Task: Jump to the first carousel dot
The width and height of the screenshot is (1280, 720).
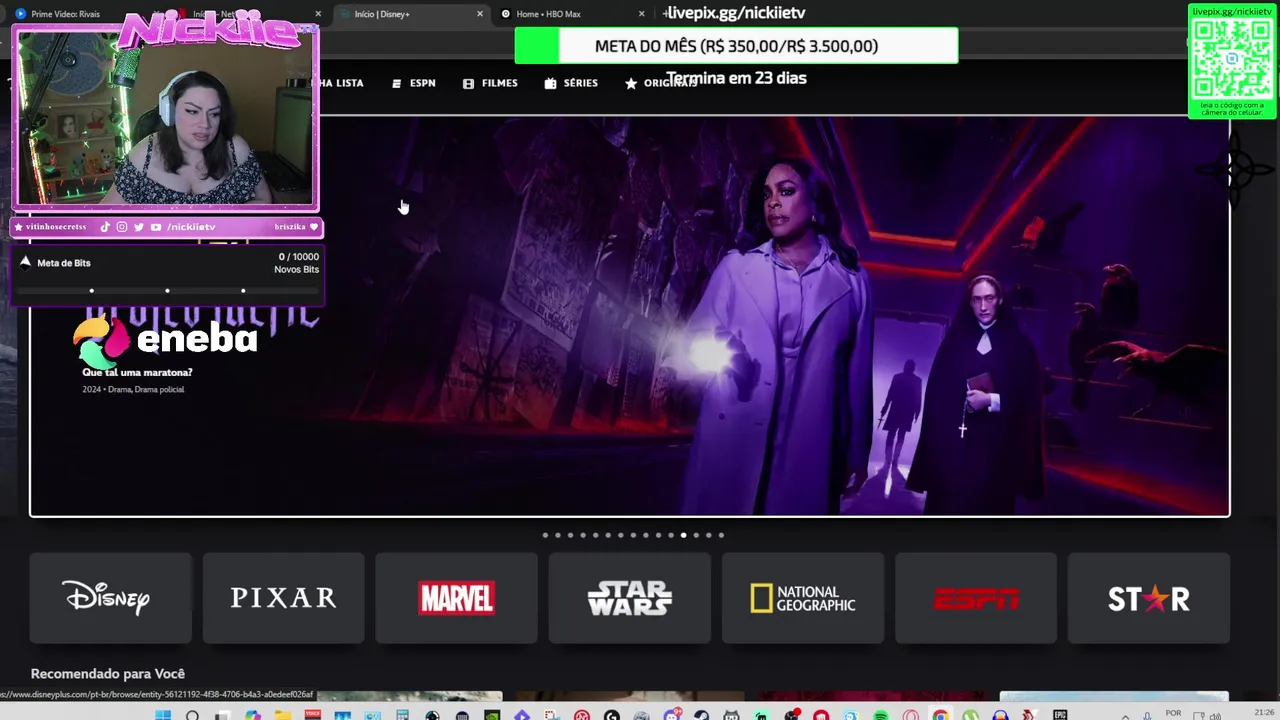Action: tap(545, 535)
